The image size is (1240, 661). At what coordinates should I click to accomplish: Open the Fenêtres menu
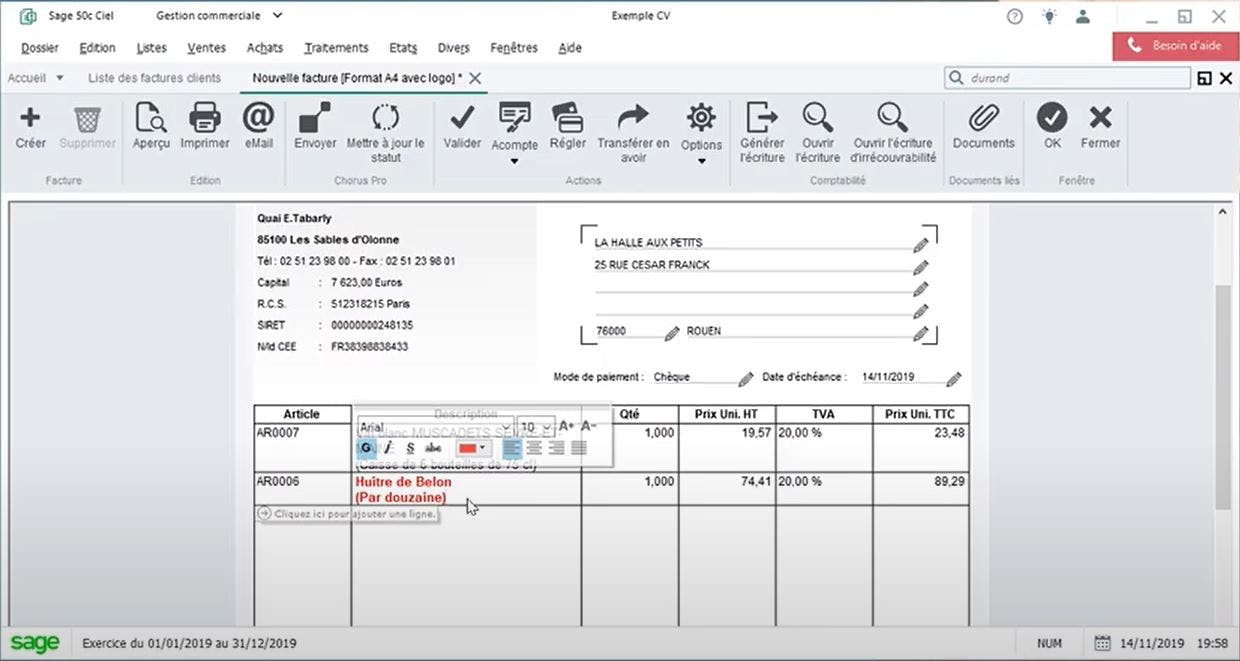point(514,48)
